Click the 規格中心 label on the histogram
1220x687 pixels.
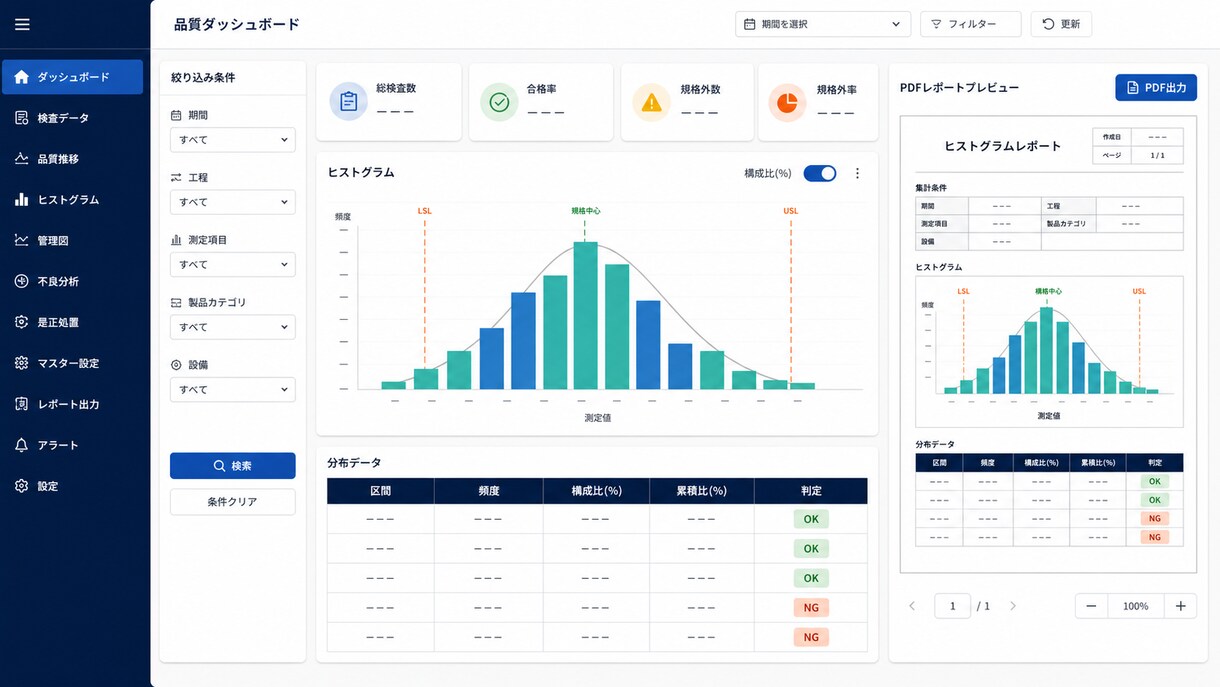coord(586,211)
